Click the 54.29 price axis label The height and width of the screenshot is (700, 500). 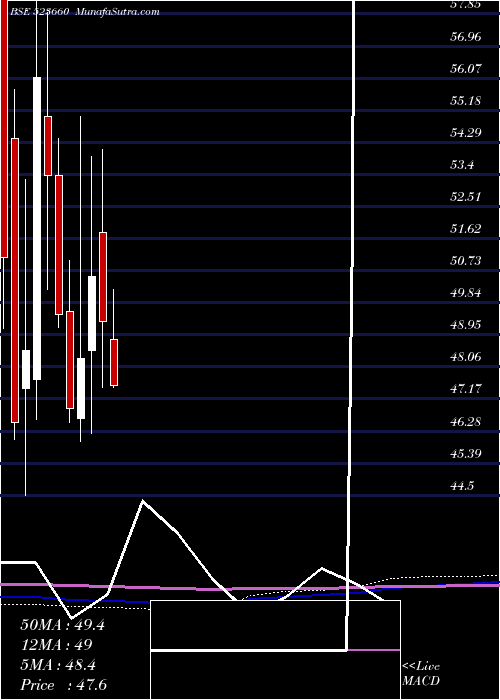tap(466, 133)
